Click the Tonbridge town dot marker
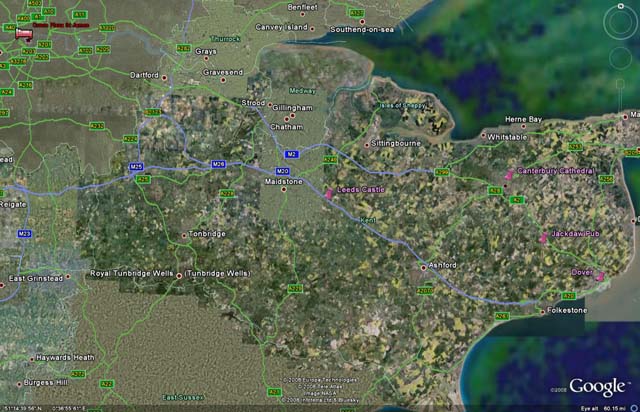 tap(184, 235)
